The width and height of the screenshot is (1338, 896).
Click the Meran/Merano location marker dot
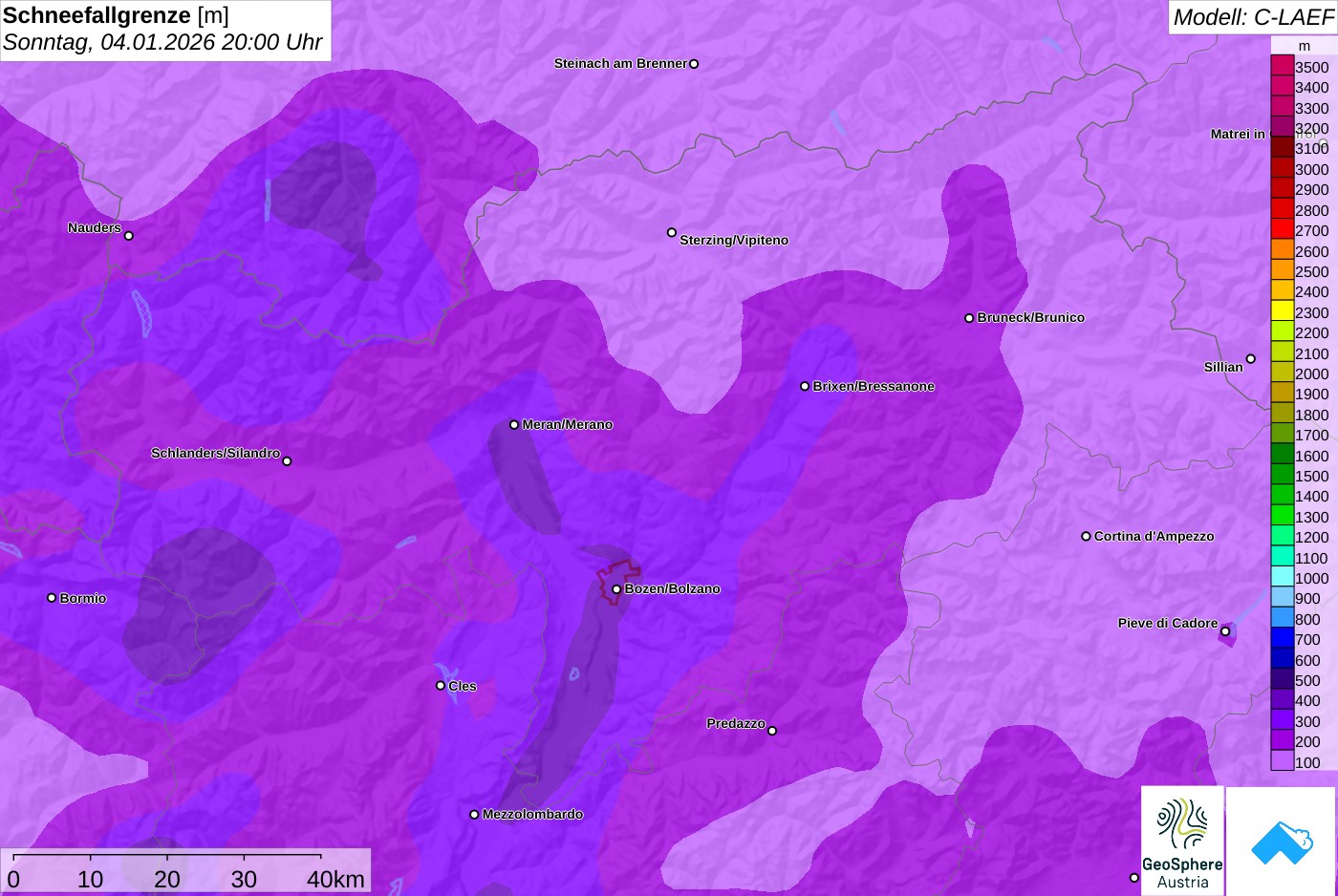tap(514, 425)
